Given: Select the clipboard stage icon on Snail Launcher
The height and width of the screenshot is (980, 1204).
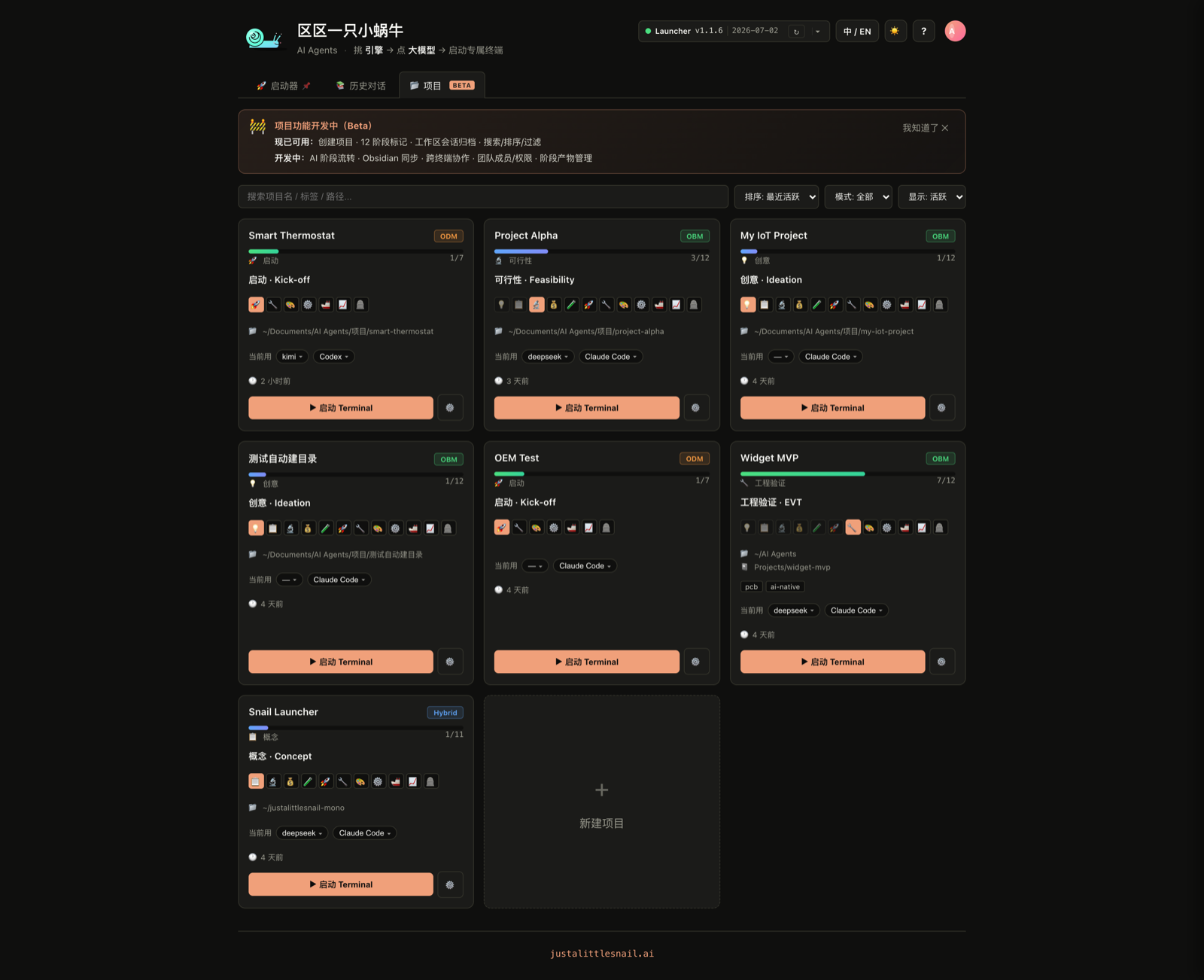Looking at the screenshot, I should click(256, 781).
